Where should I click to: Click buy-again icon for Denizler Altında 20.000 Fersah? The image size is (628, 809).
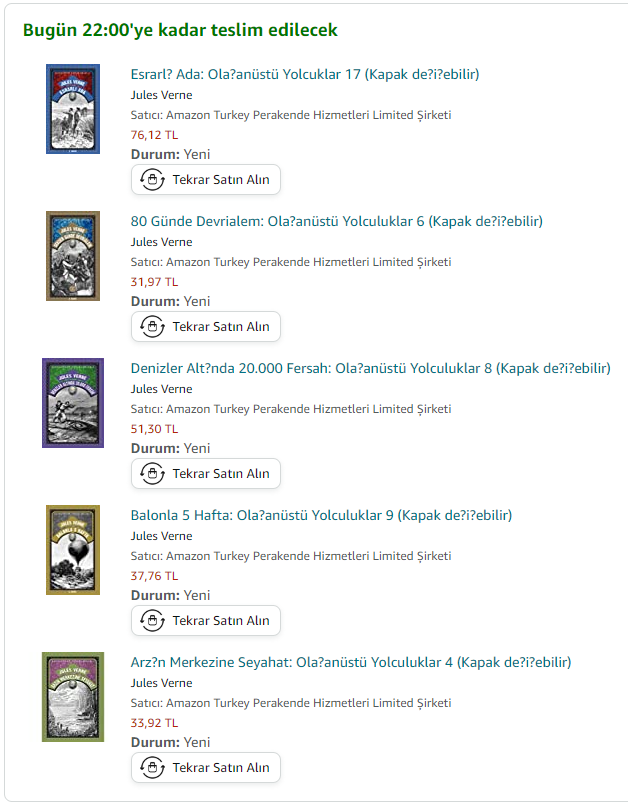pos(152,474)
